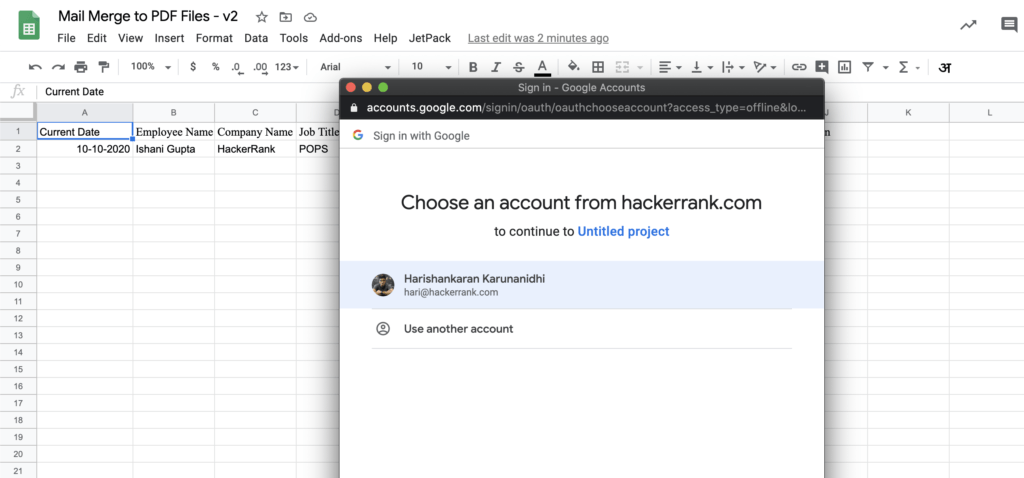This screenshot has width=1024, height=478.
Task: Select the Paint format roller
Action: [103, 67]
